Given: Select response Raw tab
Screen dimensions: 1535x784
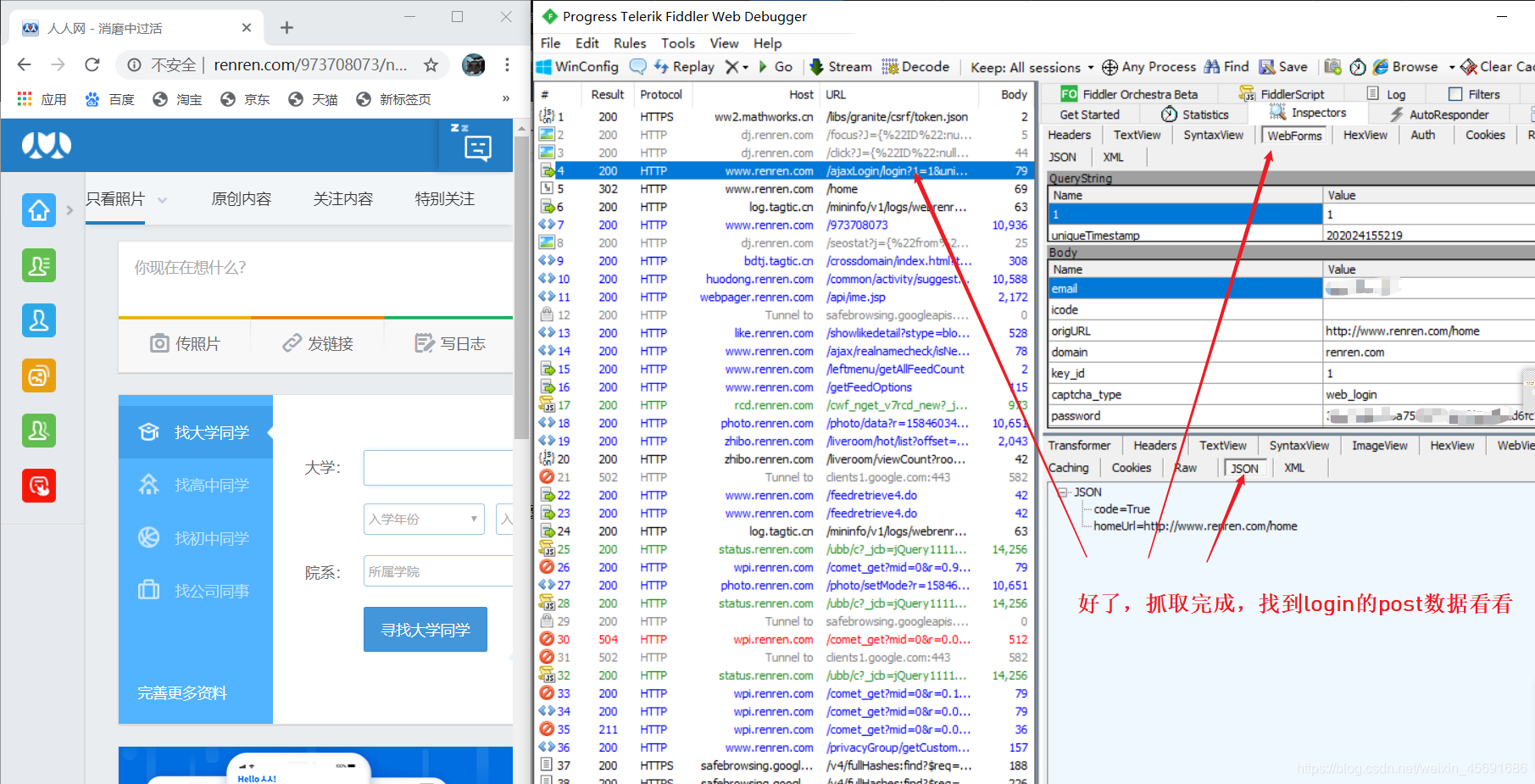Looking at the screenshot, I should click(x=1186, y=468).
